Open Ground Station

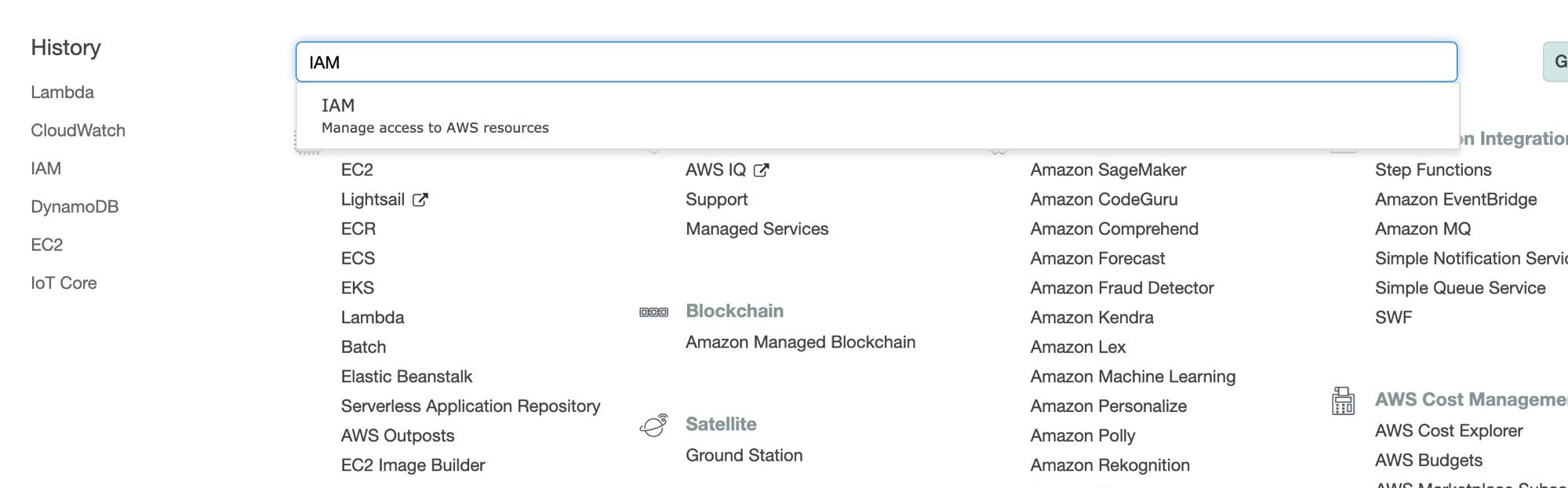(744, 456)
